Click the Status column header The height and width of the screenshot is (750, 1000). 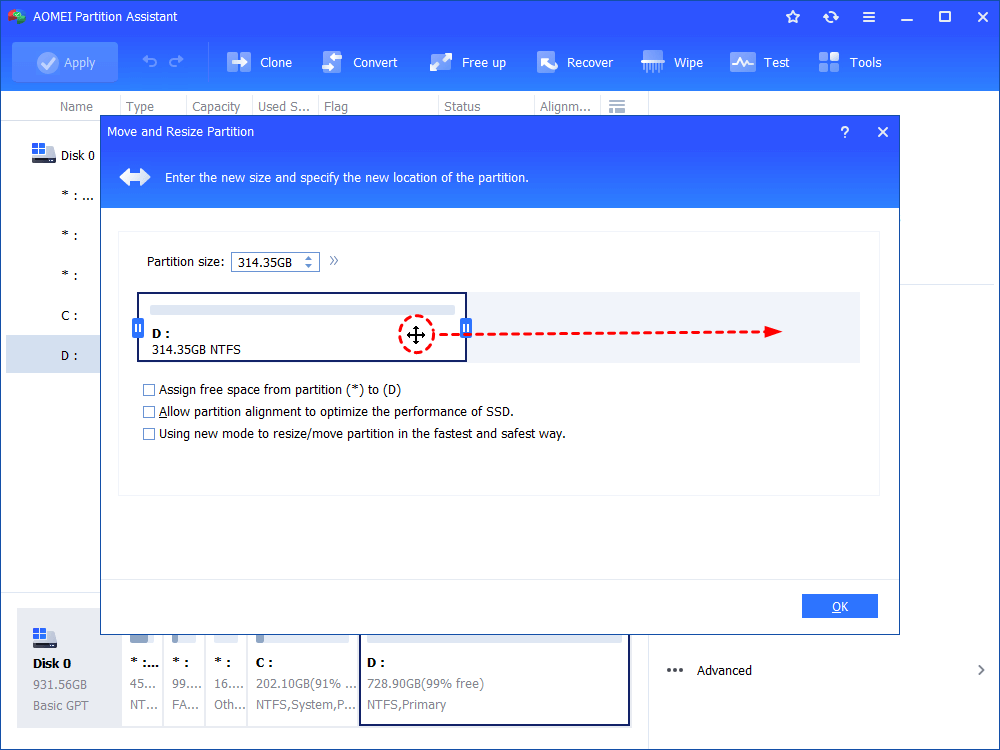point(462,107)
